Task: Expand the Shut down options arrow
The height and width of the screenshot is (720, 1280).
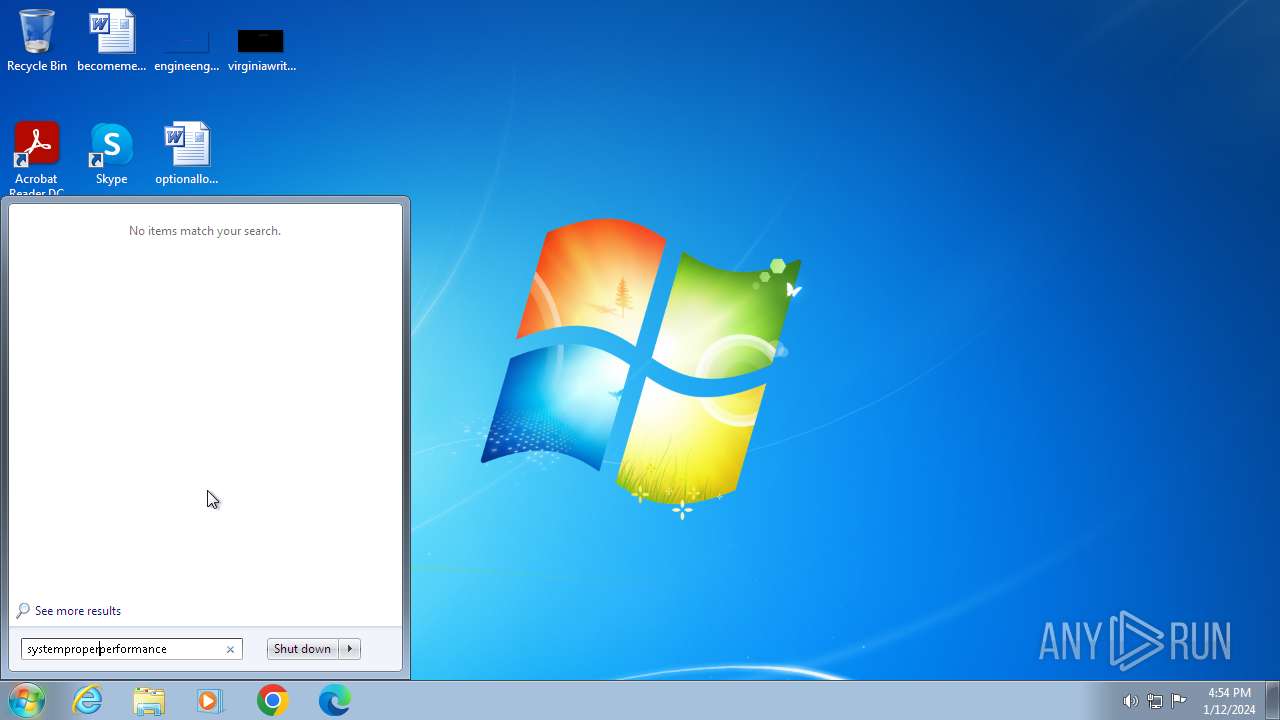Action: [350, 649]
